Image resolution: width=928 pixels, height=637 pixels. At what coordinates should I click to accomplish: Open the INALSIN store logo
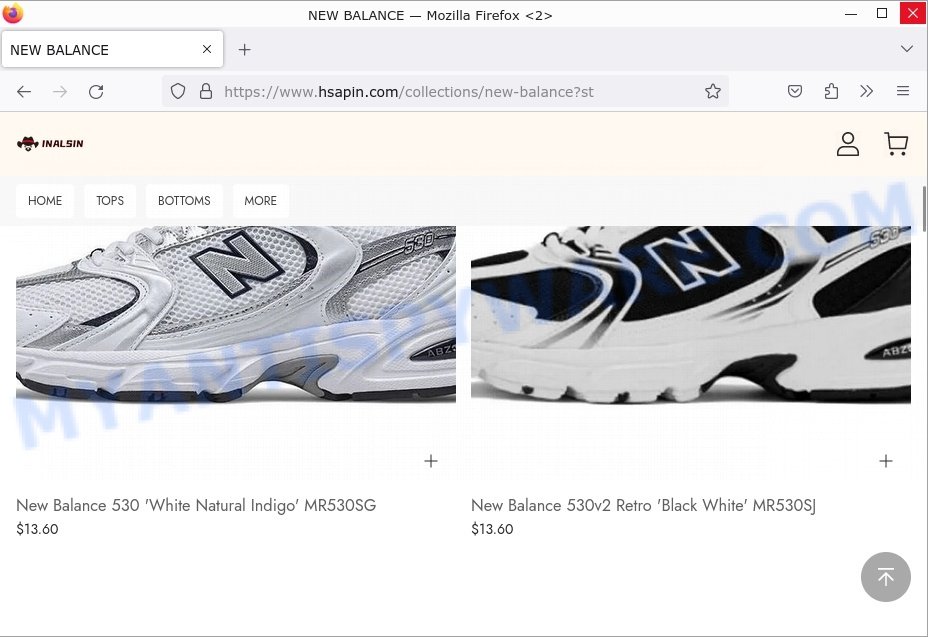(x=50, y=143)
